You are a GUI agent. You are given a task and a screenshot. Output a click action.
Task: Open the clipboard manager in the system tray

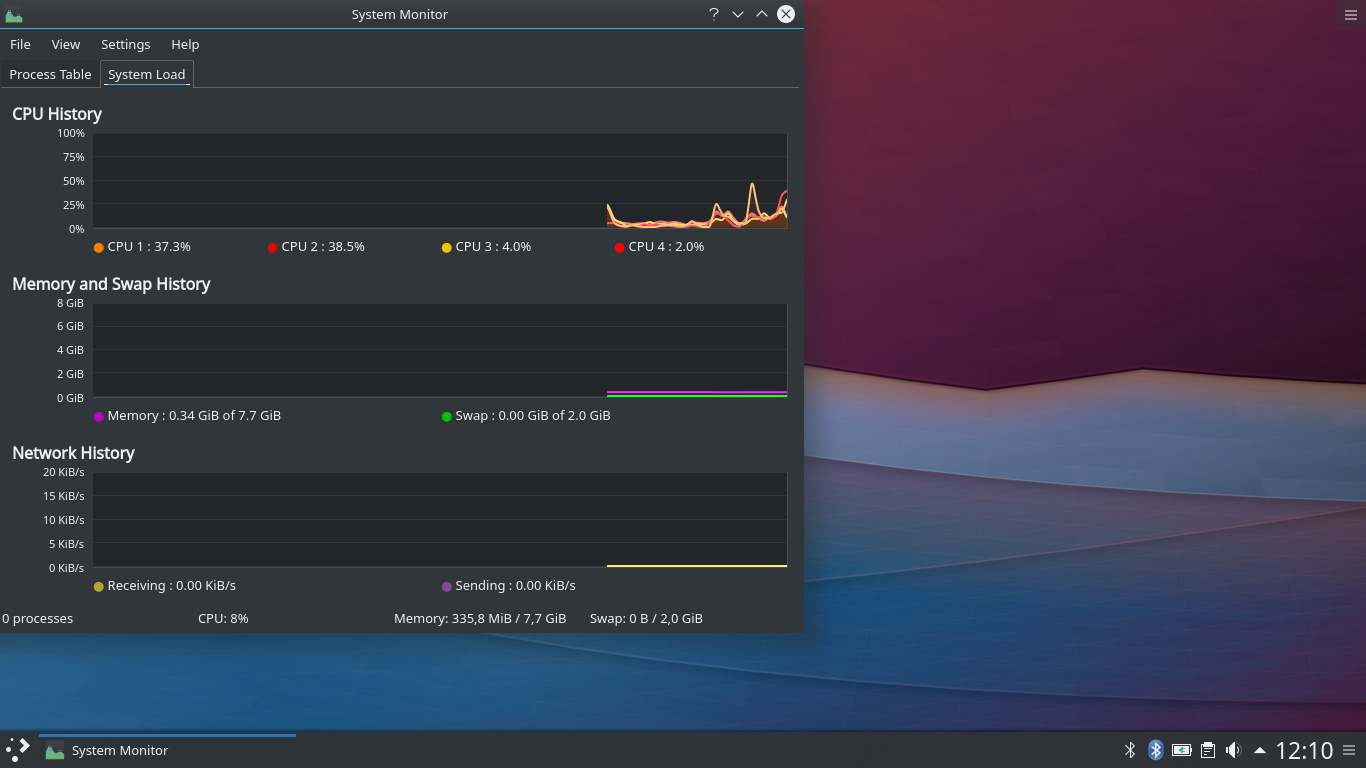point(1207,750)
